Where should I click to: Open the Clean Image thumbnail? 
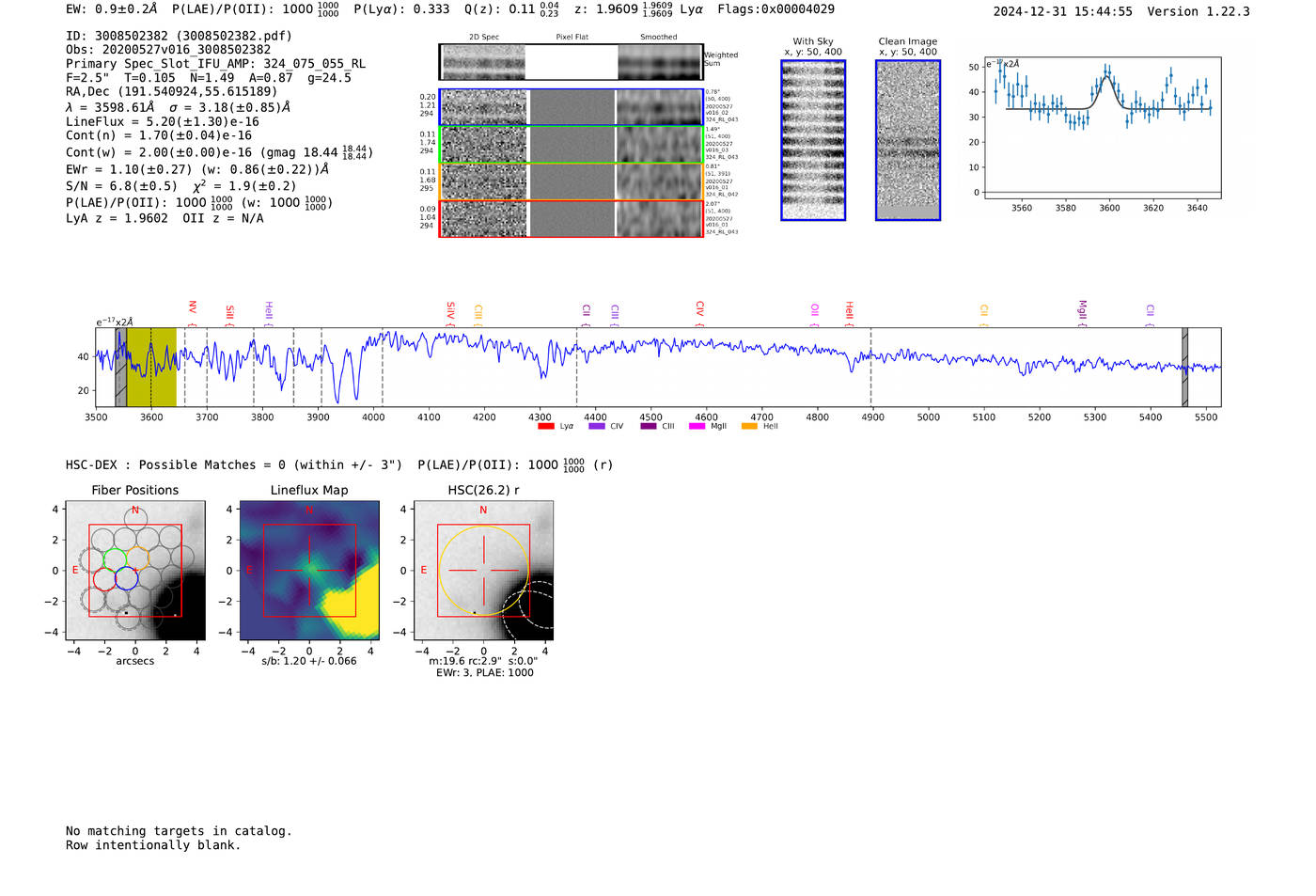(907, 140)
